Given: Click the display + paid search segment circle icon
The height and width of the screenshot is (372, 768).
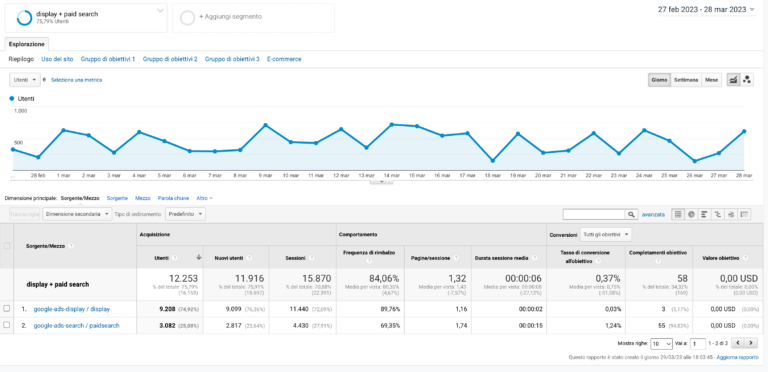Looking at the screenshot, I should 24,18.
